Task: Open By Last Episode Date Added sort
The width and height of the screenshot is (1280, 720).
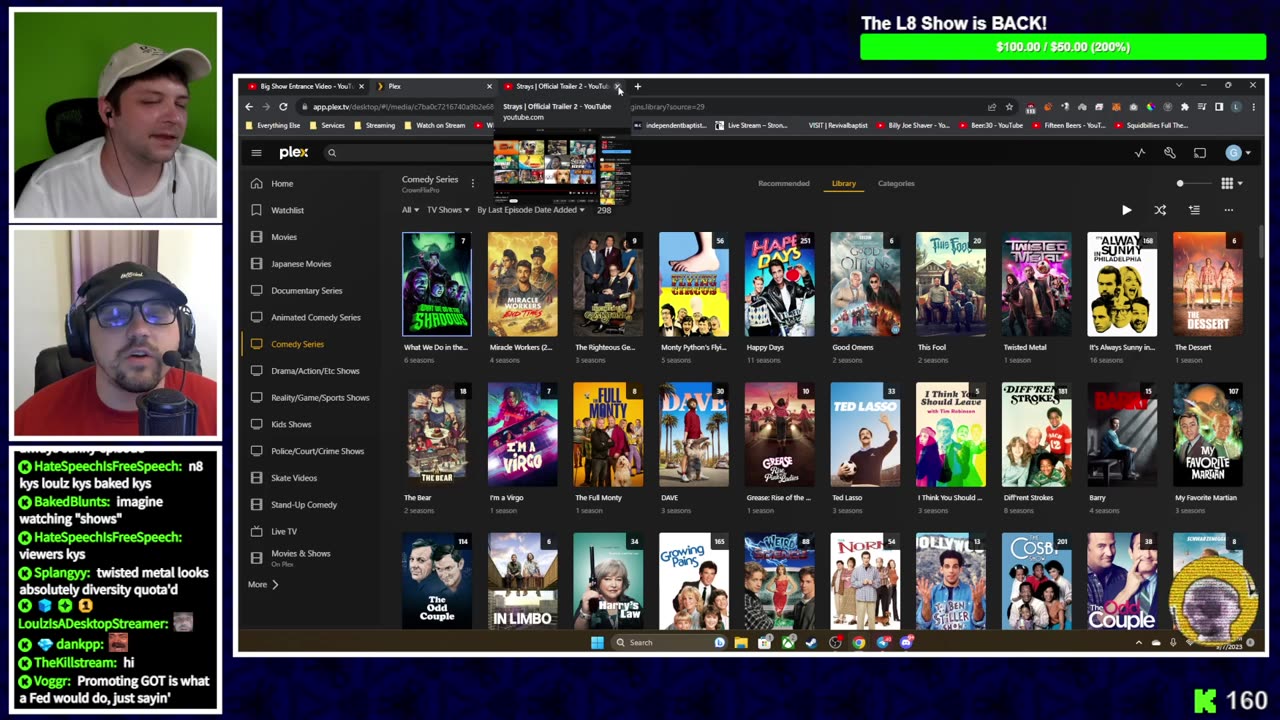Action: coord(531,210)
